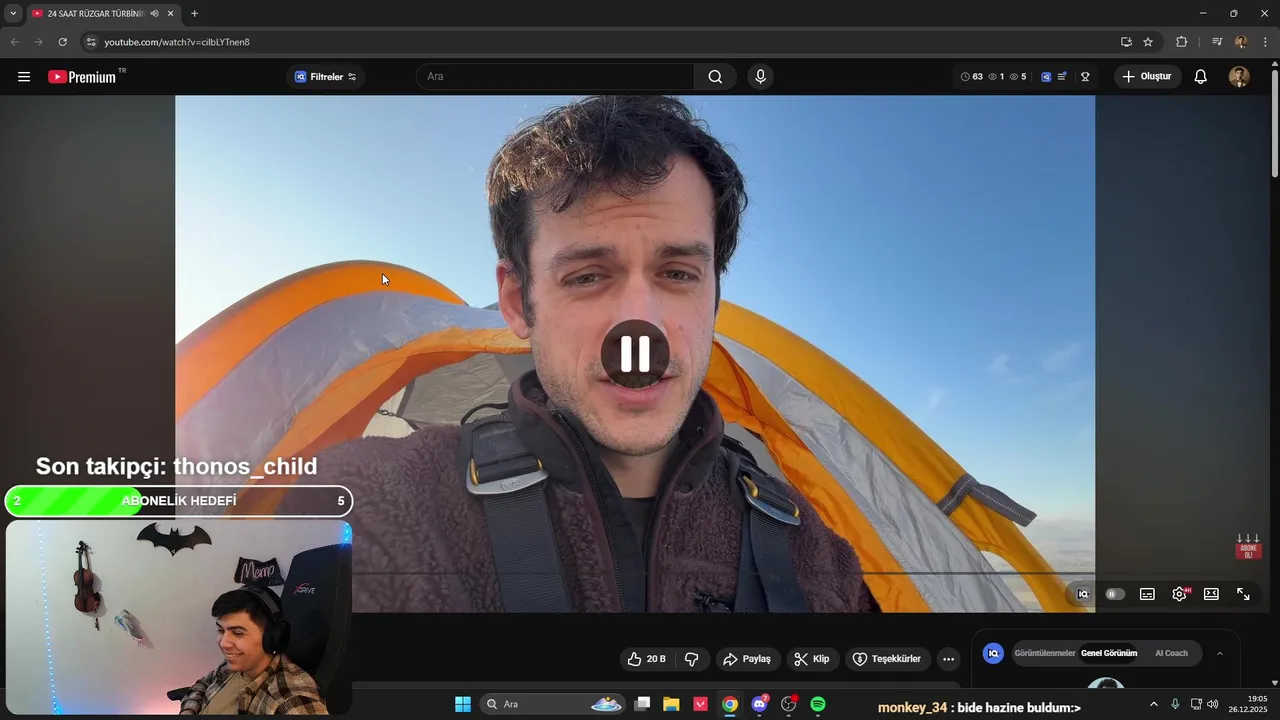Switch to the Görüntülenmeler tab
The height and width of the screenshot is (720, 1280).
click(1045, 653)
